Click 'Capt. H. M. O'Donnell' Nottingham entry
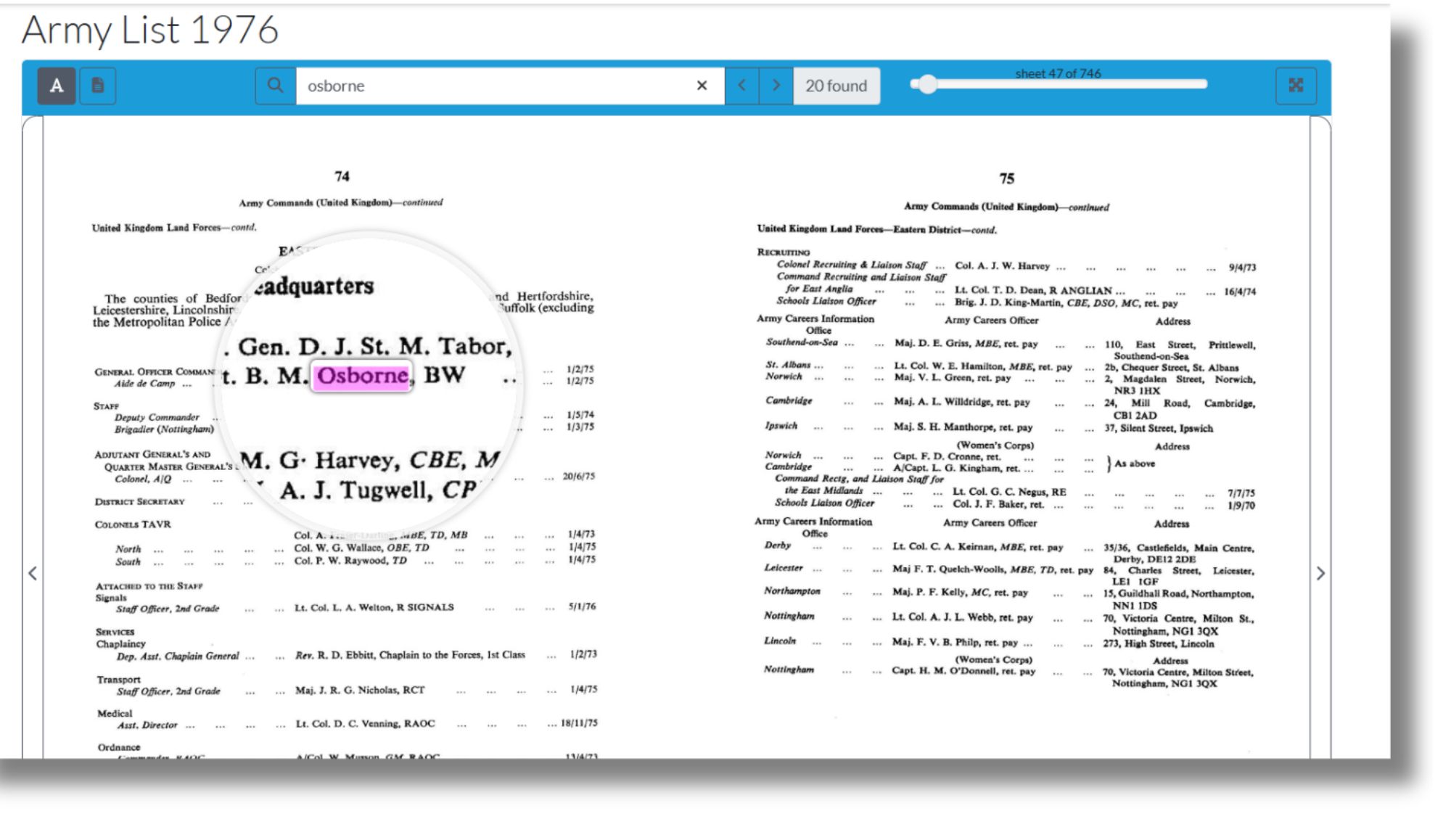Screen dimensions: 1451x840 tap(963, 671)
